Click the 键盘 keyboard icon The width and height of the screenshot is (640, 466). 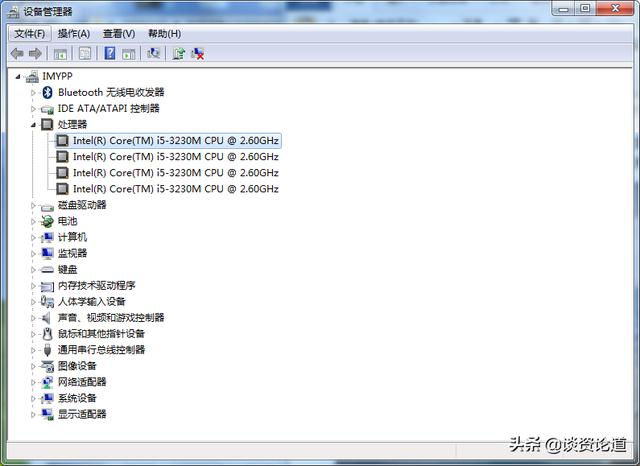tap(47, 270)
